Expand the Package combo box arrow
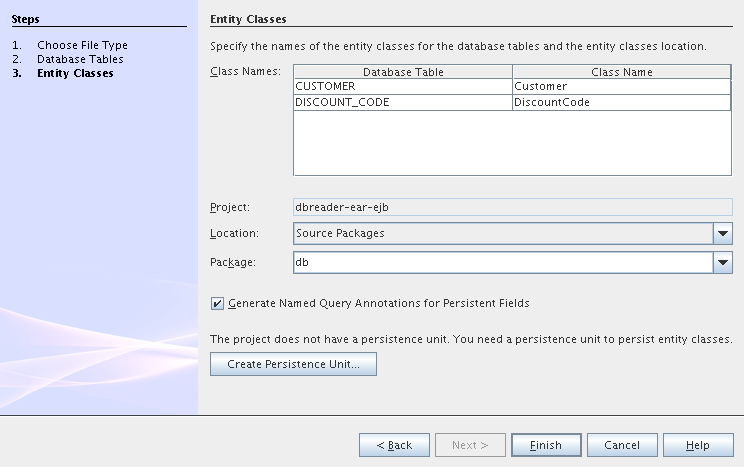744x467 pixels. 722,262
